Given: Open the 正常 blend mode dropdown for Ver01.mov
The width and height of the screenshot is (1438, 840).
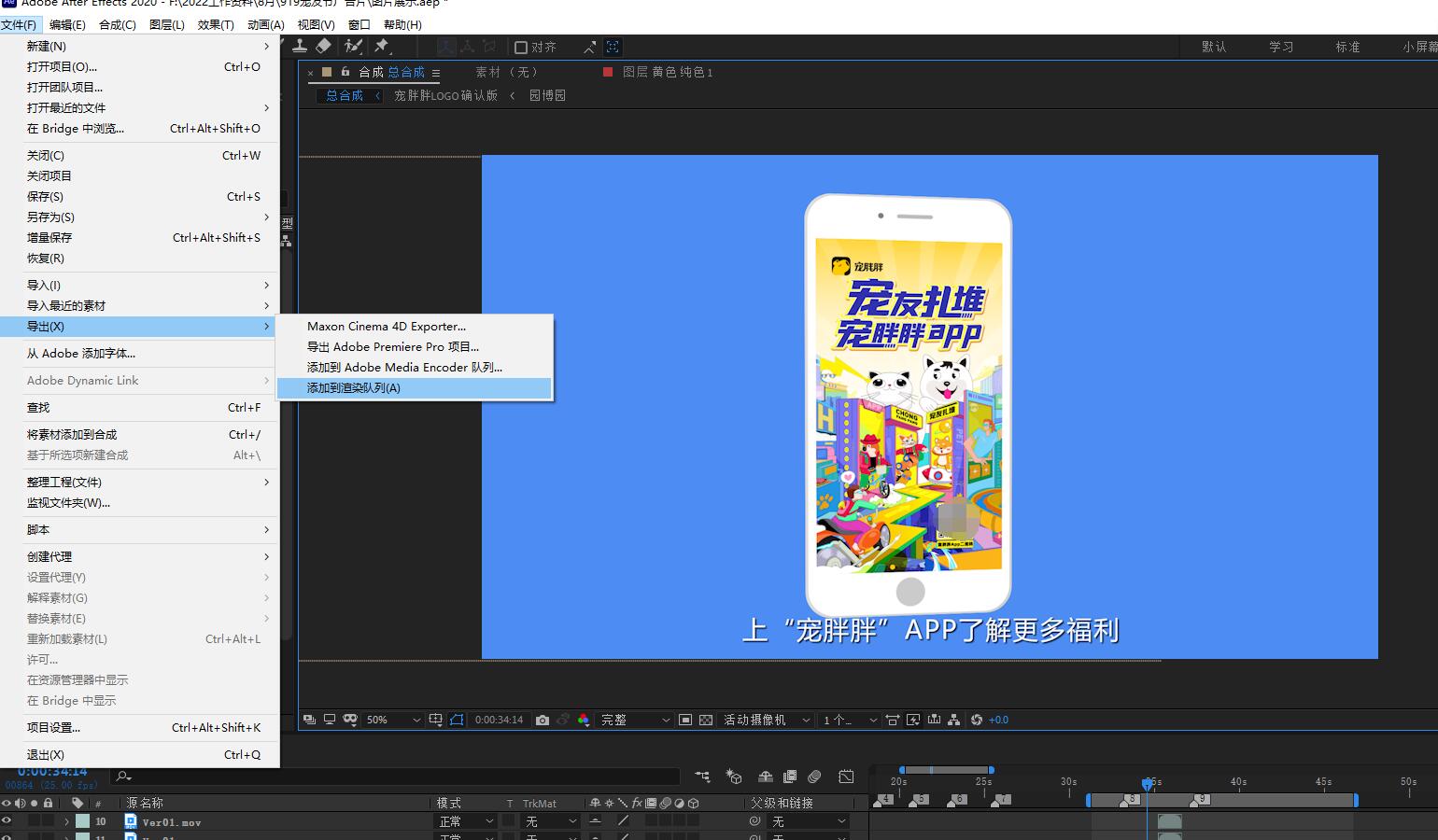Looking at the screenshot, I should (x=466, y=821).
